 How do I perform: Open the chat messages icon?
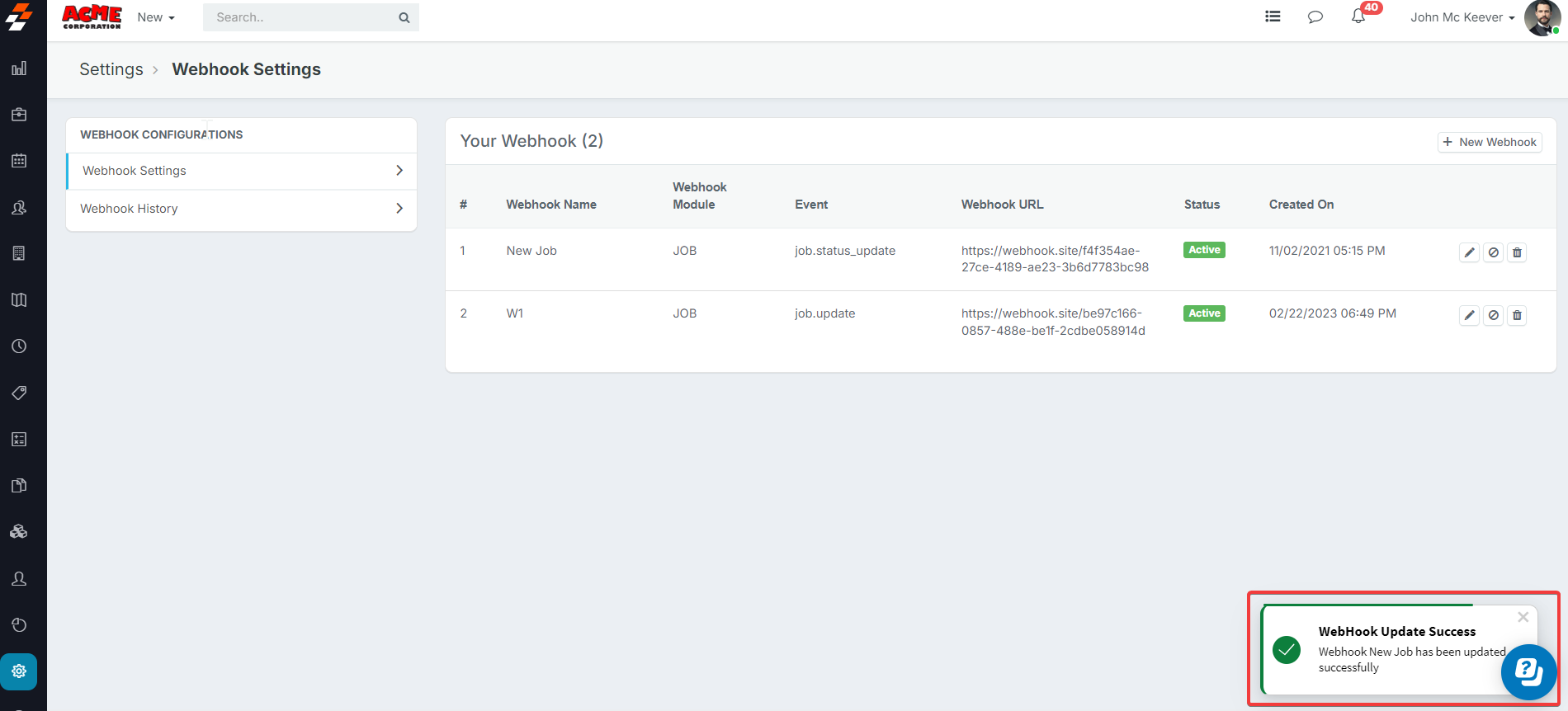[1315, 17]
